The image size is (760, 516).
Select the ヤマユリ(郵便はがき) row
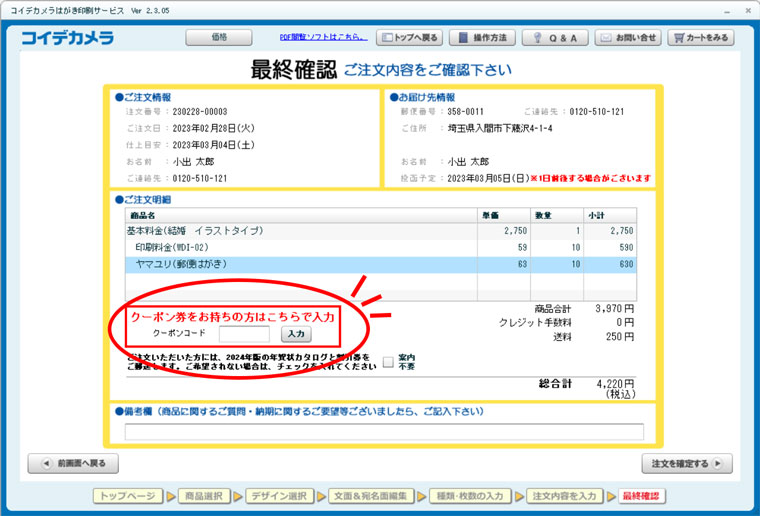pos(300,264)
